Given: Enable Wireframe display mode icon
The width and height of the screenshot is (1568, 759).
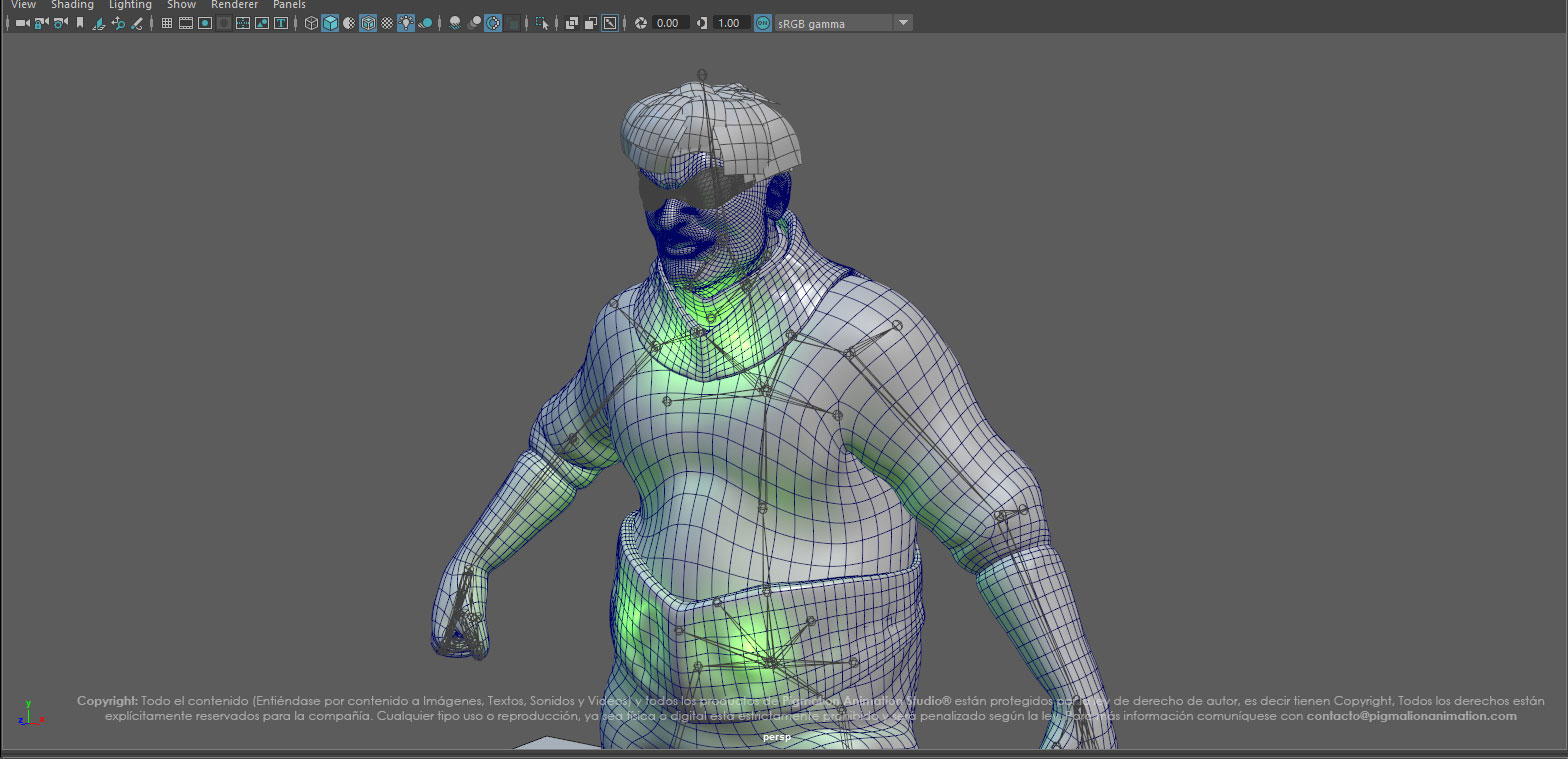Looking at the screenshot, I should [311, 23].
